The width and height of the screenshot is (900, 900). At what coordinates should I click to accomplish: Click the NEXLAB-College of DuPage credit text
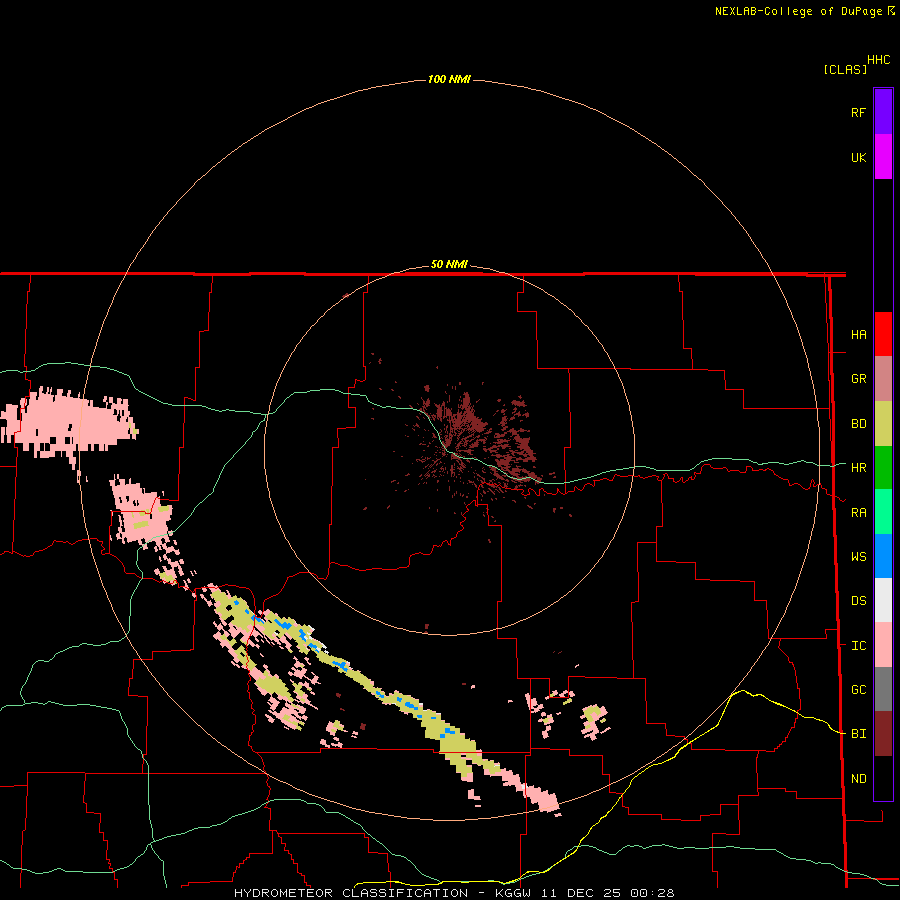click(798, 11)
